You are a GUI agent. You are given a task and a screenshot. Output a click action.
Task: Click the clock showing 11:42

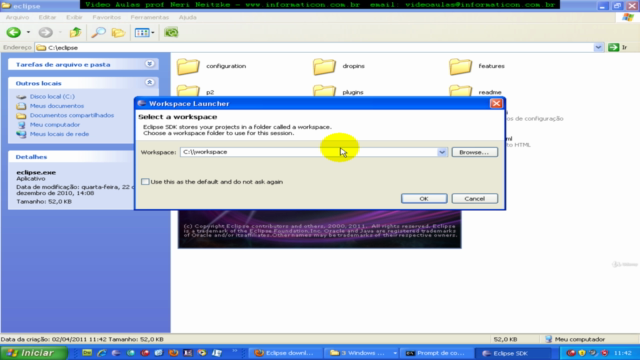pos(622,353)
